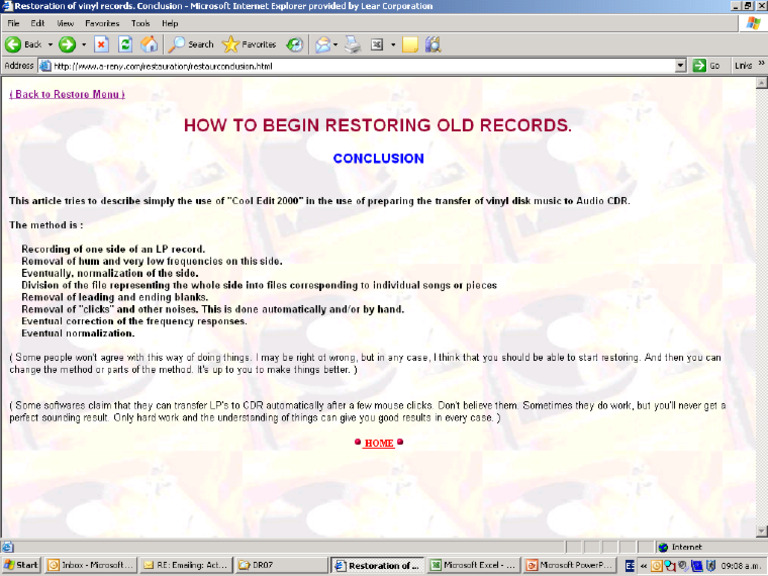Expand the address bar URL dropdown

pos(680,66)
